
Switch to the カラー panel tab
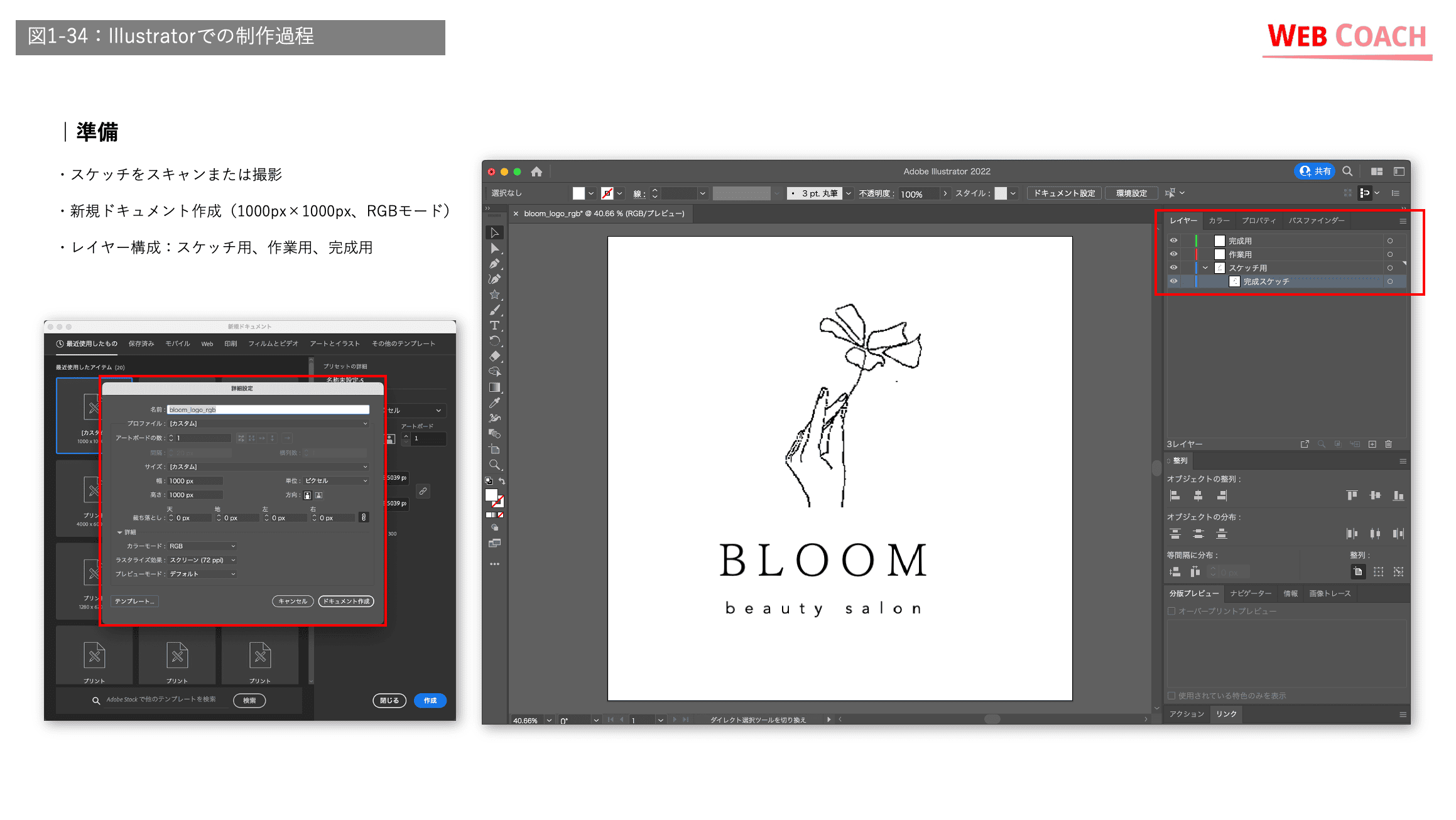tap(1219, 220)
